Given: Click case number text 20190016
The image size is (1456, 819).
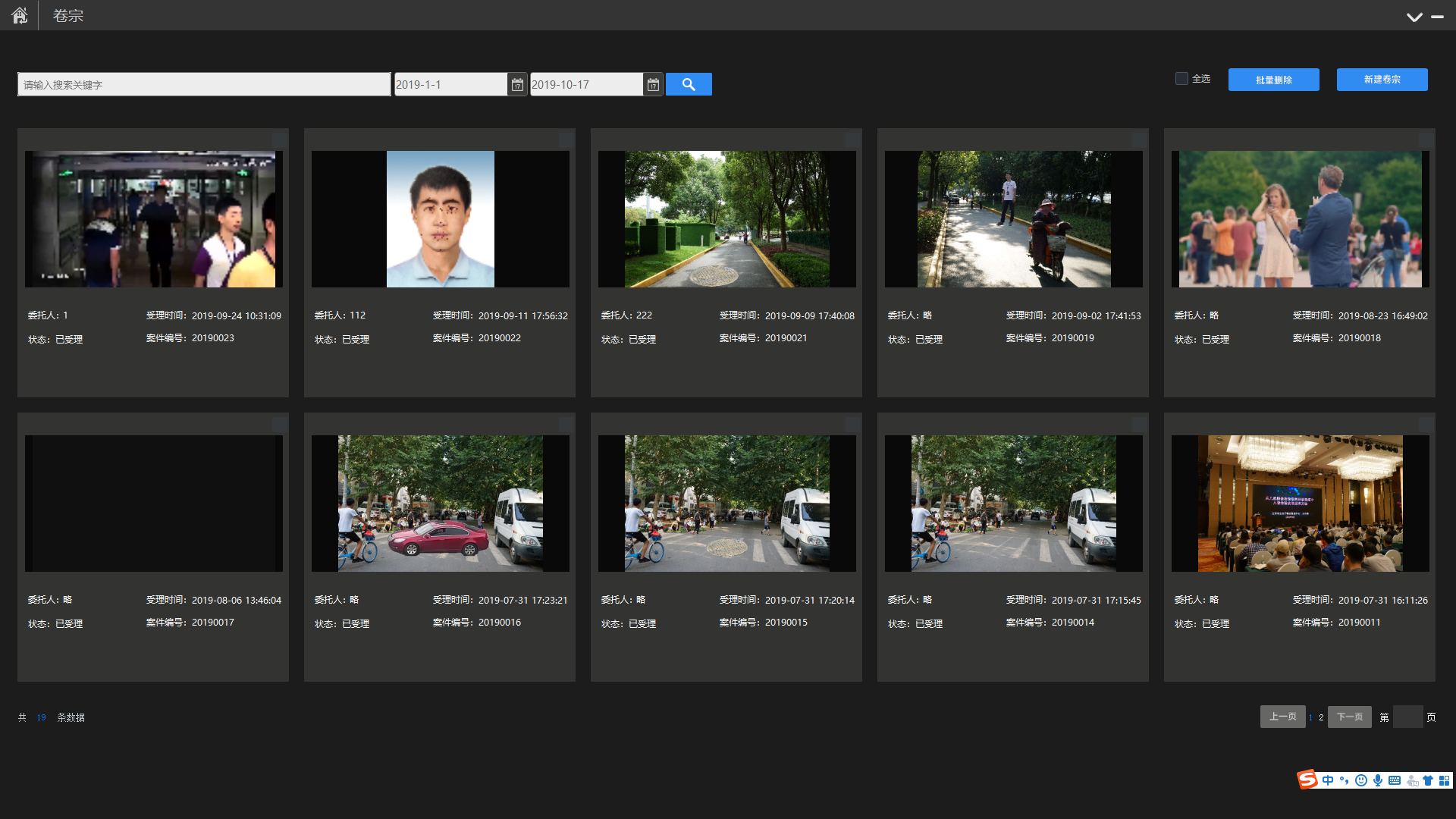Looking at the screenshot, I should point(500,623).
